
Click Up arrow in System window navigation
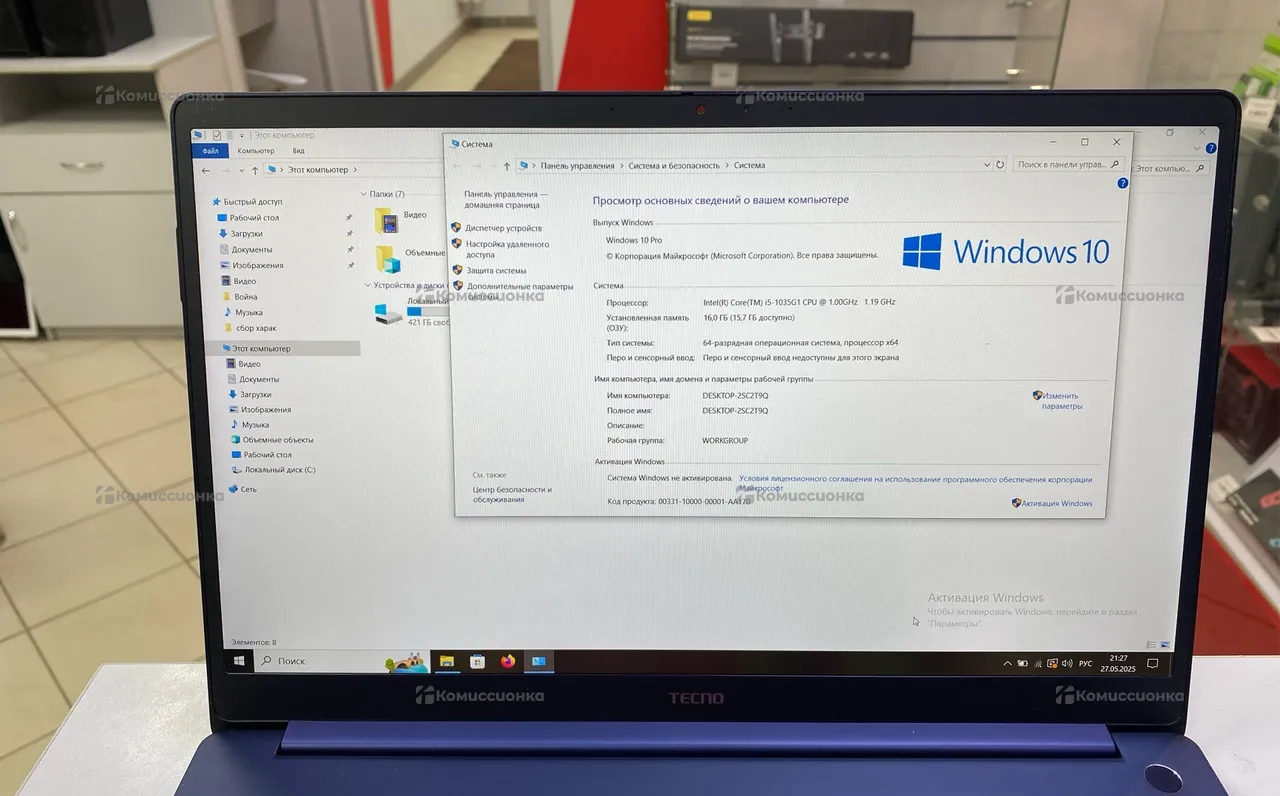coord(507,166)
